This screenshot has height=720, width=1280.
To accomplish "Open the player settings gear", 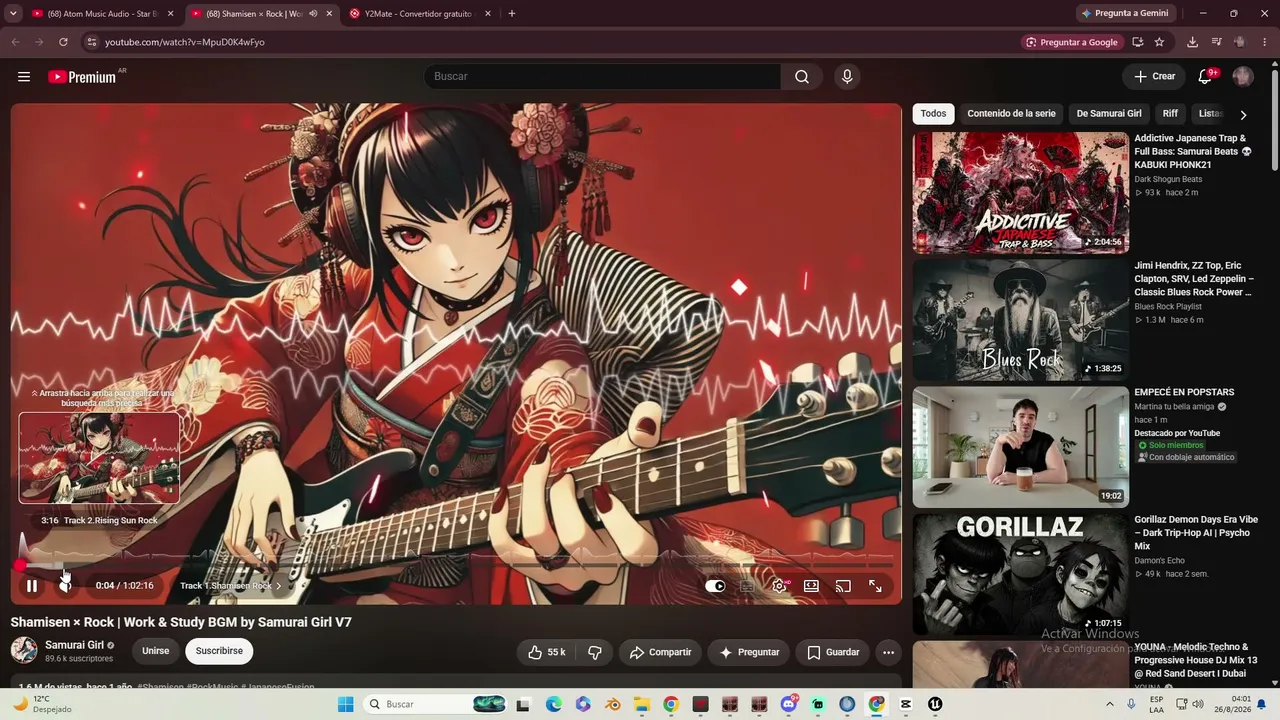I will (x=779, y=586).
